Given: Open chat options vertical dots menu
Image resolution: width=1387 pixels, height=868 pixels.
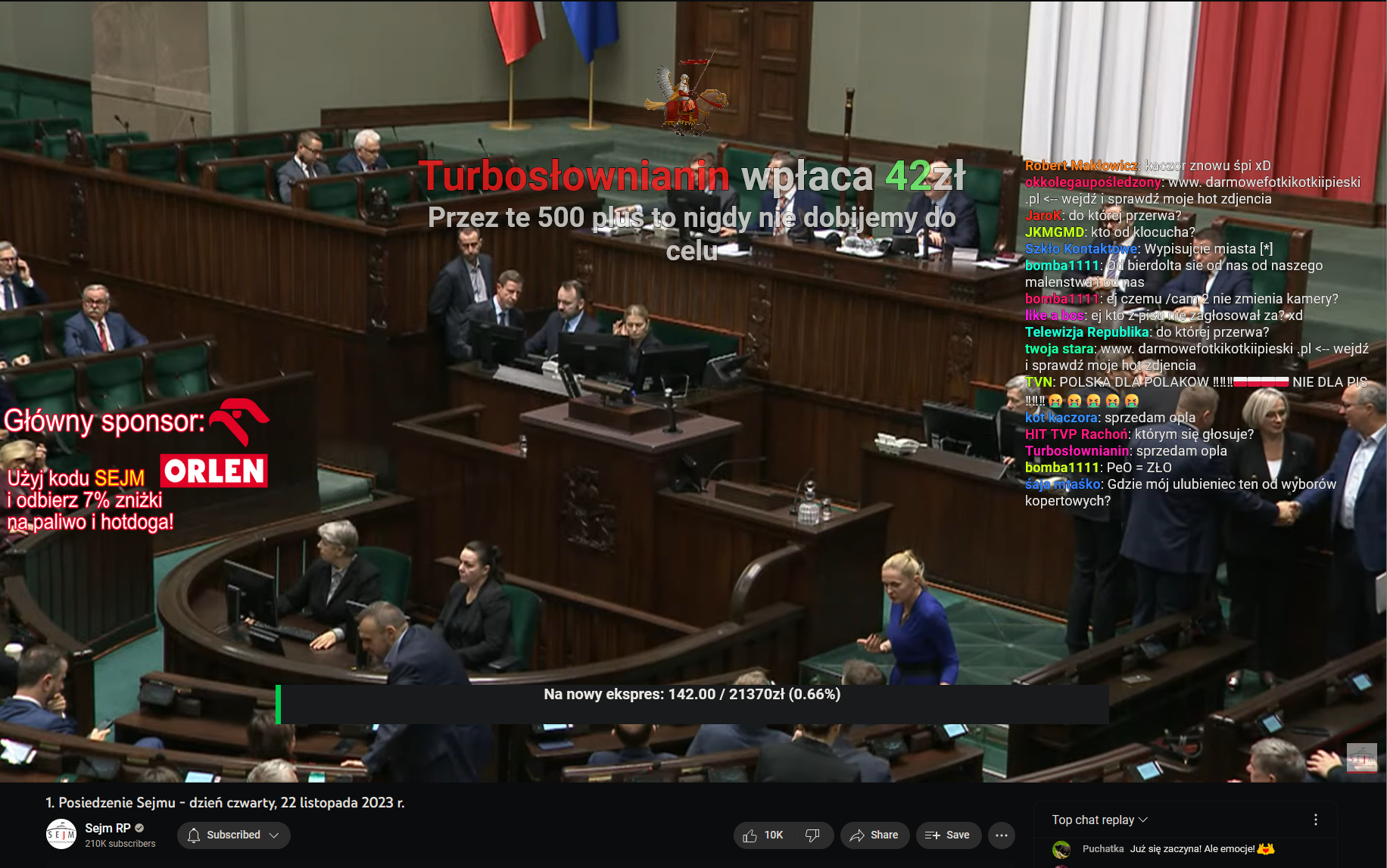Looking at the screenshot, I should [1315, 820].
